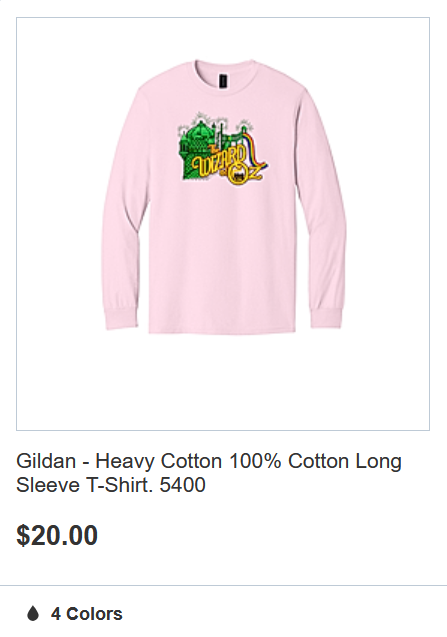Image resolution: width=447 pixels, height=637 pixels.
Task: Click the rainbow in the shirt design
Action: [256, 149]
